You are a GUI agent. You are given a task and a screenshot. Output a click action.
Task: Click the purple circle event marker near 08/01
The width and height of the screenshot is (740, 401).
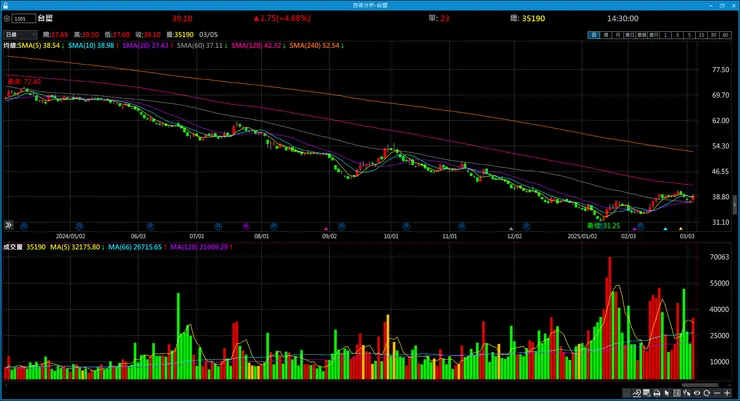pyautogui.click(x=246, y=226)
